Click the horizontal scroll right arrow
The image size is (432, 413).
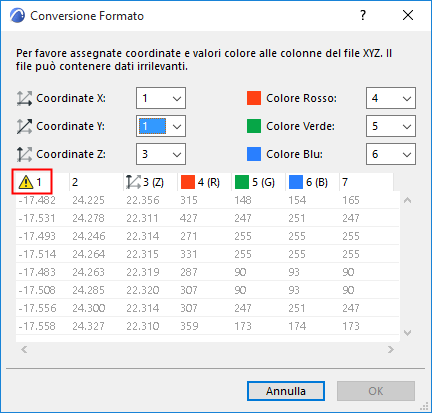tap(391, 349)
